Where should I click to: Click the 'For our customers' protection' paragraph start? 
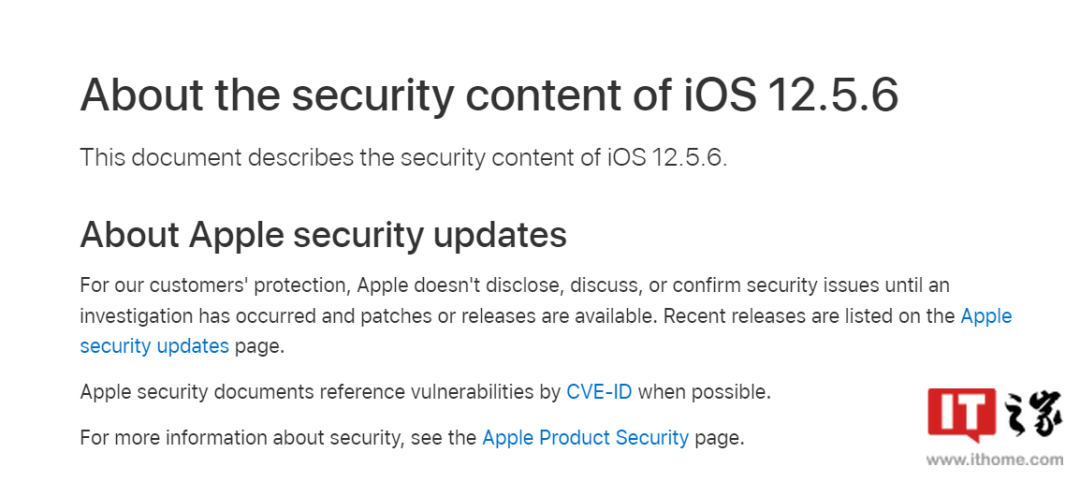point(215,285)
